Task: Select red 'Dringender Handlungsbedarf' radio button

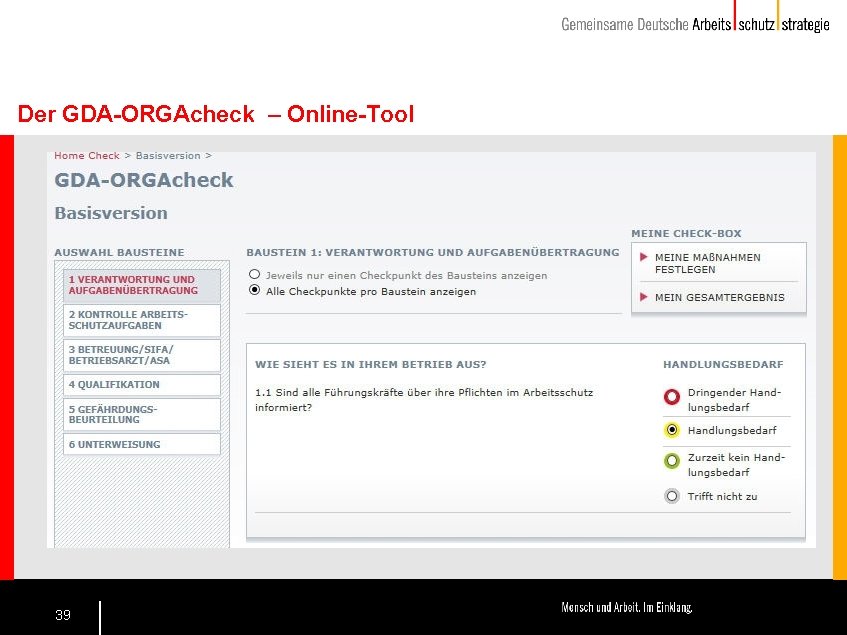Action: click(x=671, y=397)
